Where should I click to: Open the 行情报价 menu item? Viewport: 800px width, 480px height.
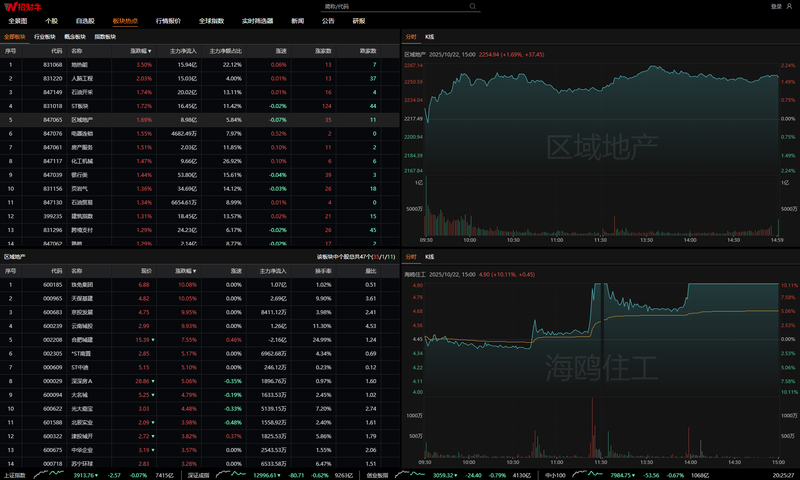(x=168, y=21)
